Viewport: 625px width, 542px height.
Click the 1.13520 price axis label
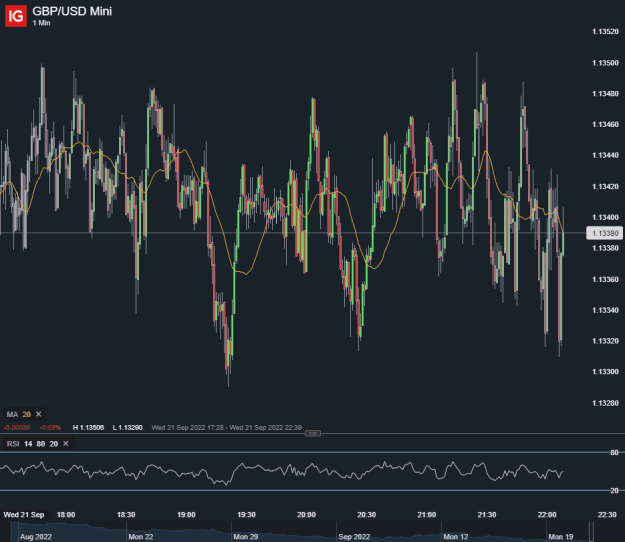[x=605, y=31]
